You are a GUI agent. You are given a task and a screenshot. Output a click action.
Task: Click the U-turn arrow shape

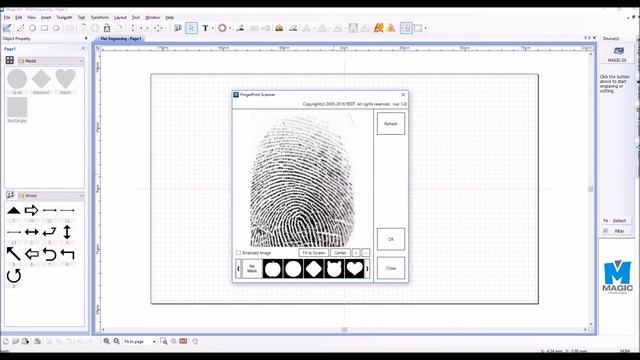(x=49, y=254)
